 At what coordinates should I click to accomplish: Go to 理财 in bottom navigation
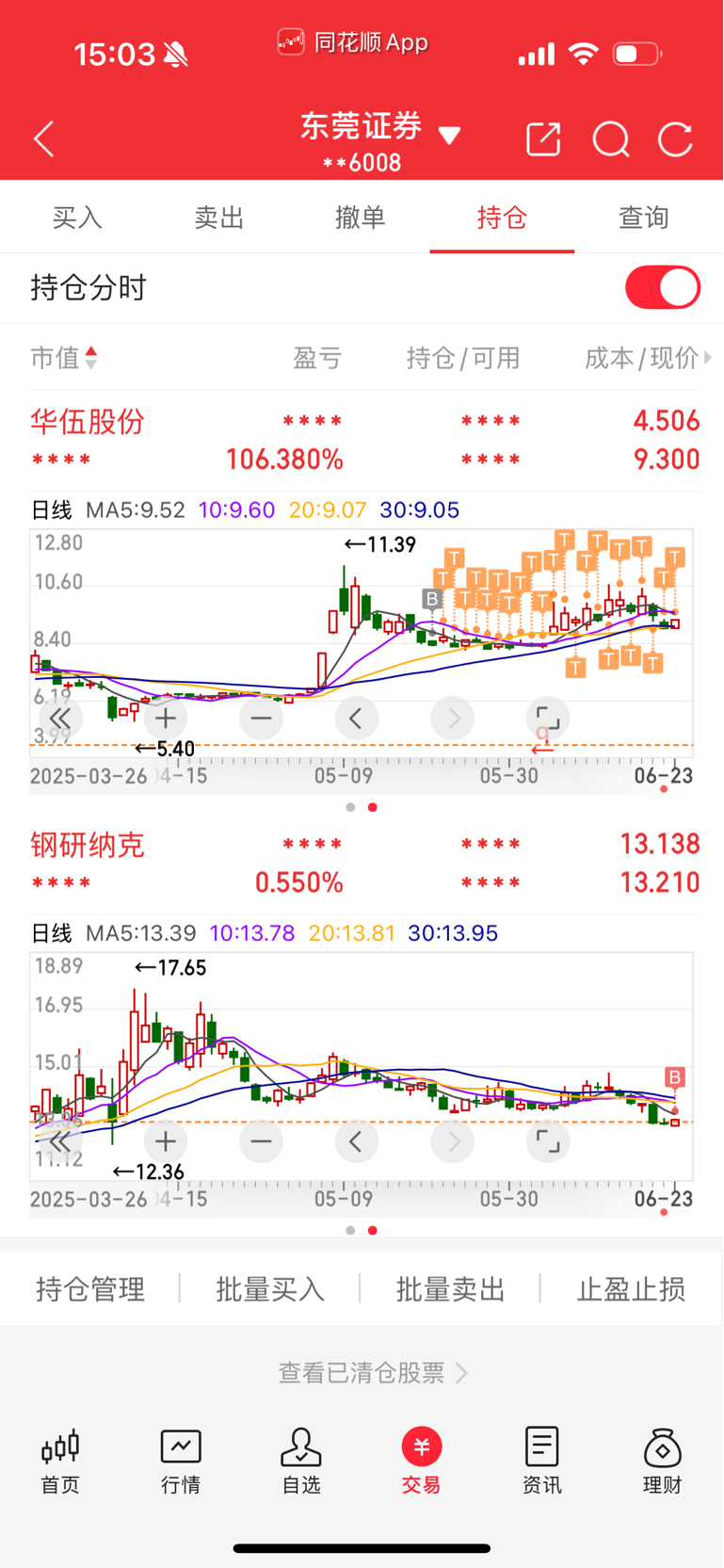663,1462
